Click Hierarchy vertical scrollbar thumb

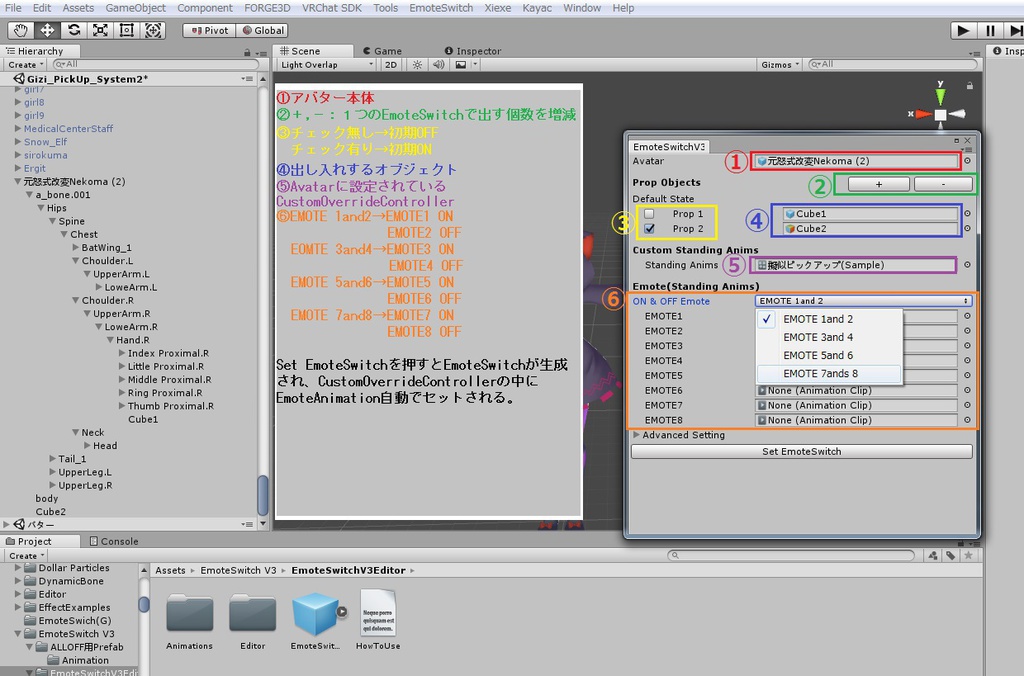click(263, 495)
